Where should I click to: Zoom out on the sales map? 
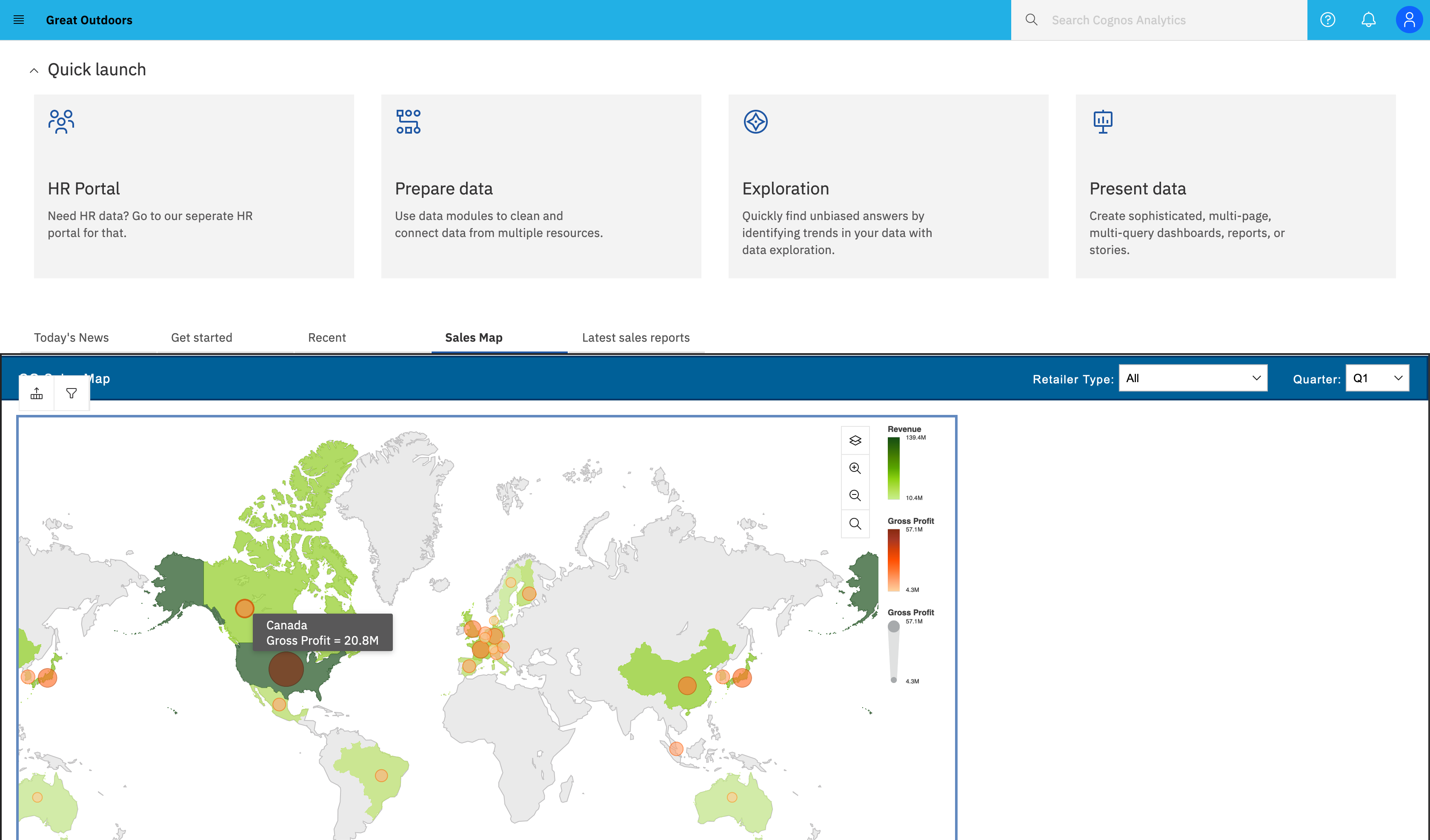click(855, 495)
